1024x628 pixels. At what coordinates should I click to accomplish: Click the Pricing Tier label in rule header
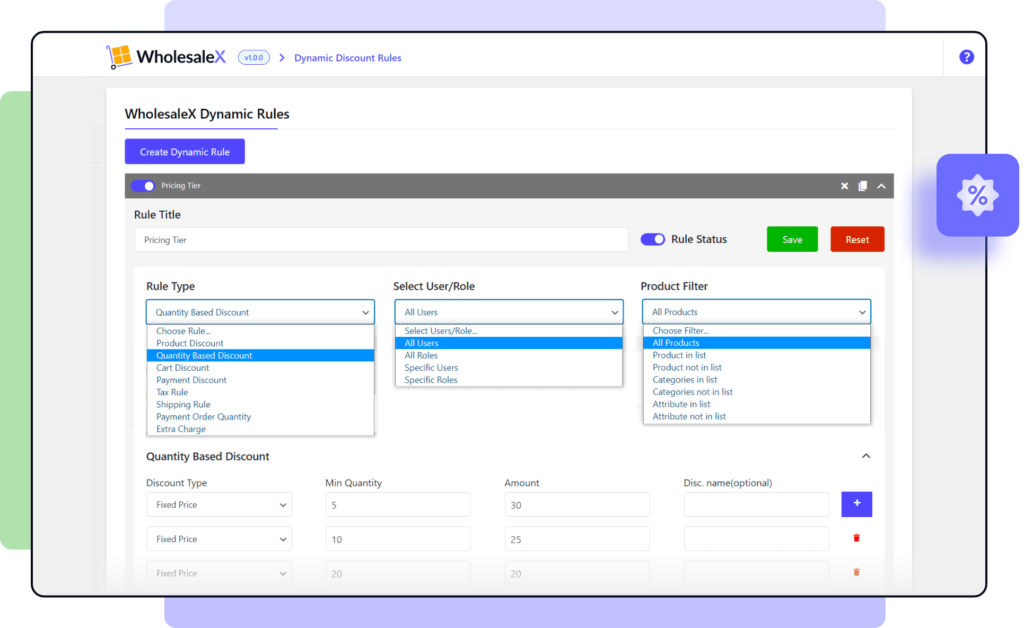pos(181,186)
